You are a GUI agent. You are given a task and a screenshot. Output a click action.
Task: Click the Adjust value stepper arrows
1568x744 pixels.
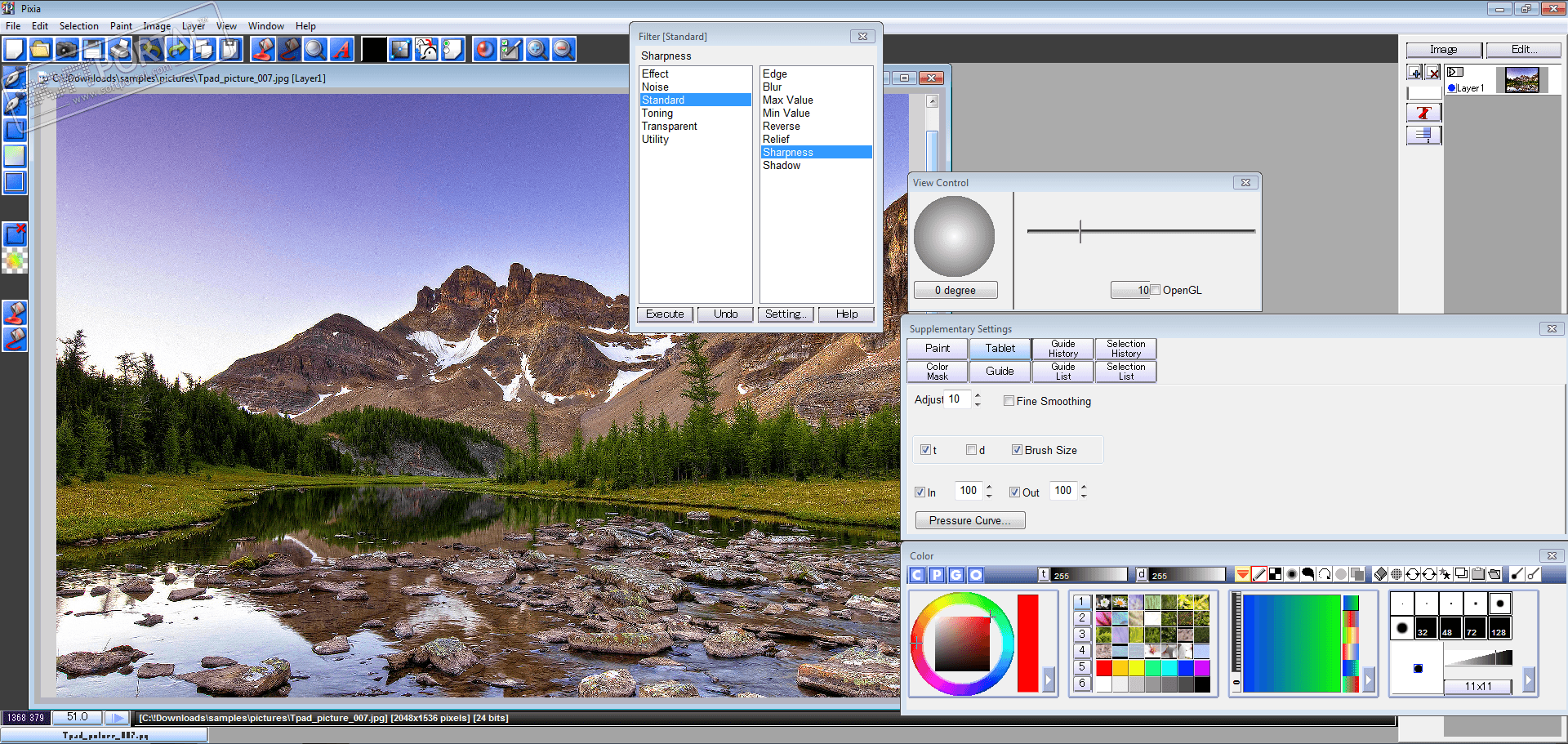tap(978, 399)
